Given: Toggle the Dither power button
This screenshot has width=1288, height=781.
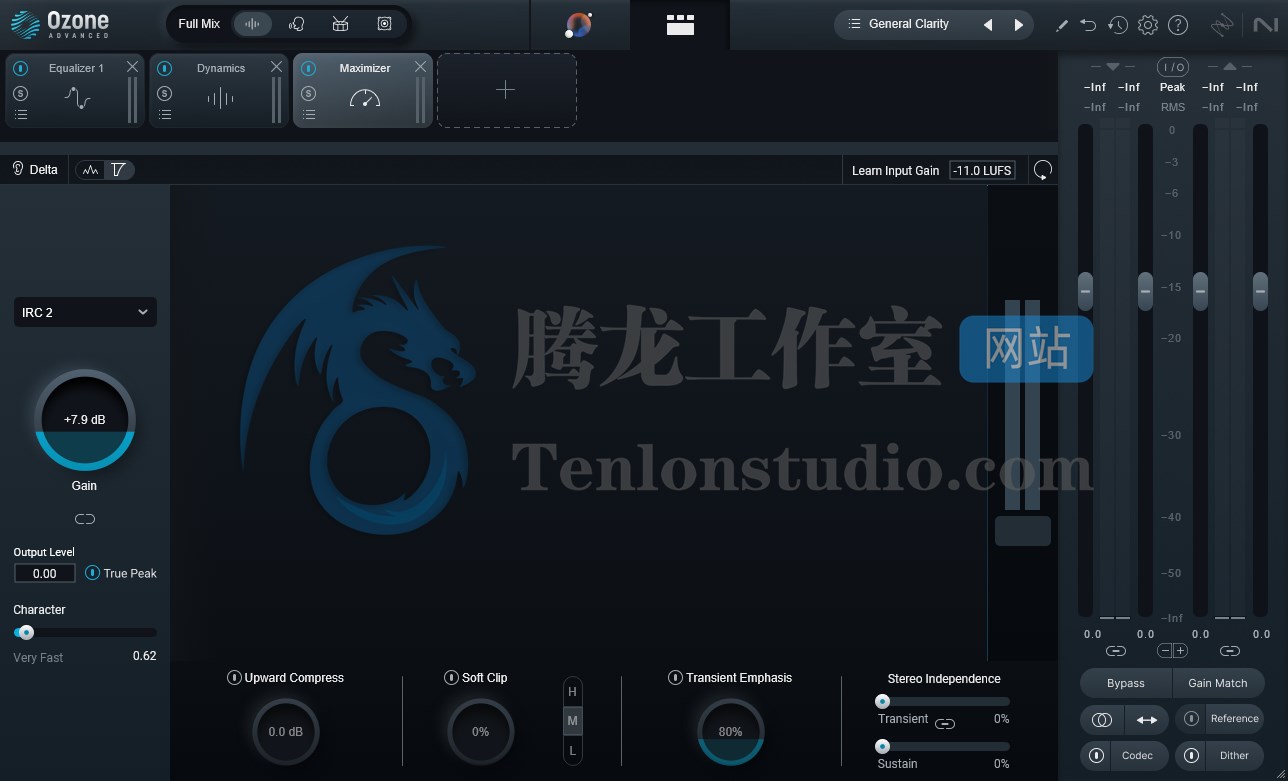Looking at the screenshot, I should [1191, 755].
